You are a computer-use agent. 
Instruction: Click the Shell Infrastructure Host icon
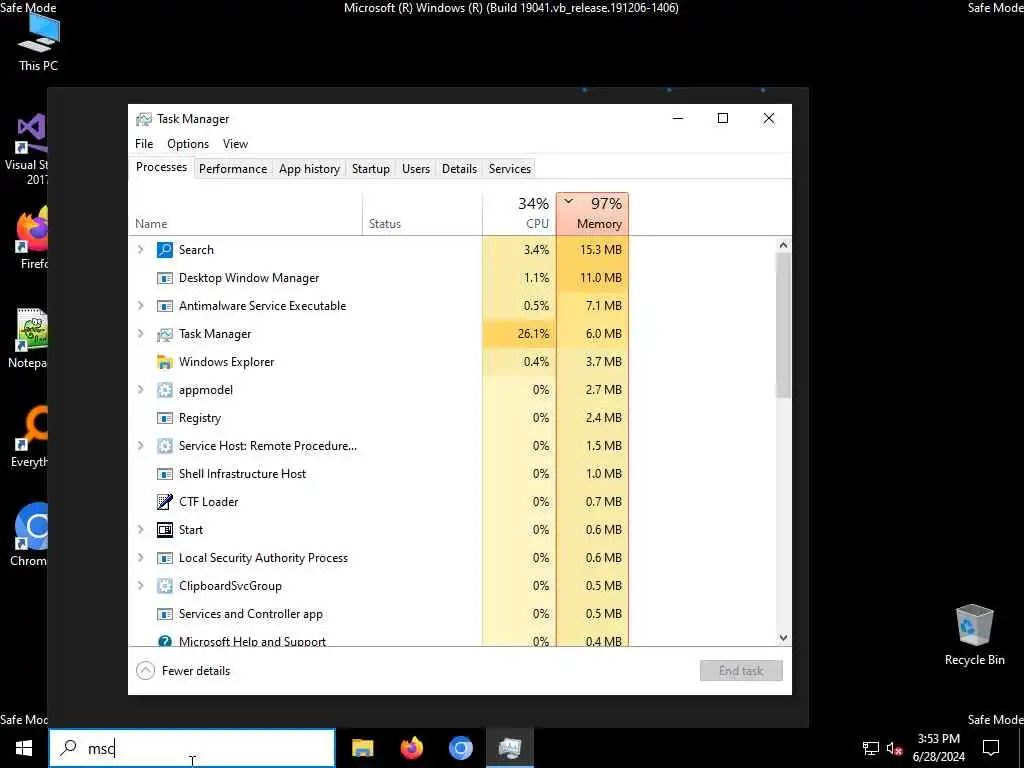point(165,474)
